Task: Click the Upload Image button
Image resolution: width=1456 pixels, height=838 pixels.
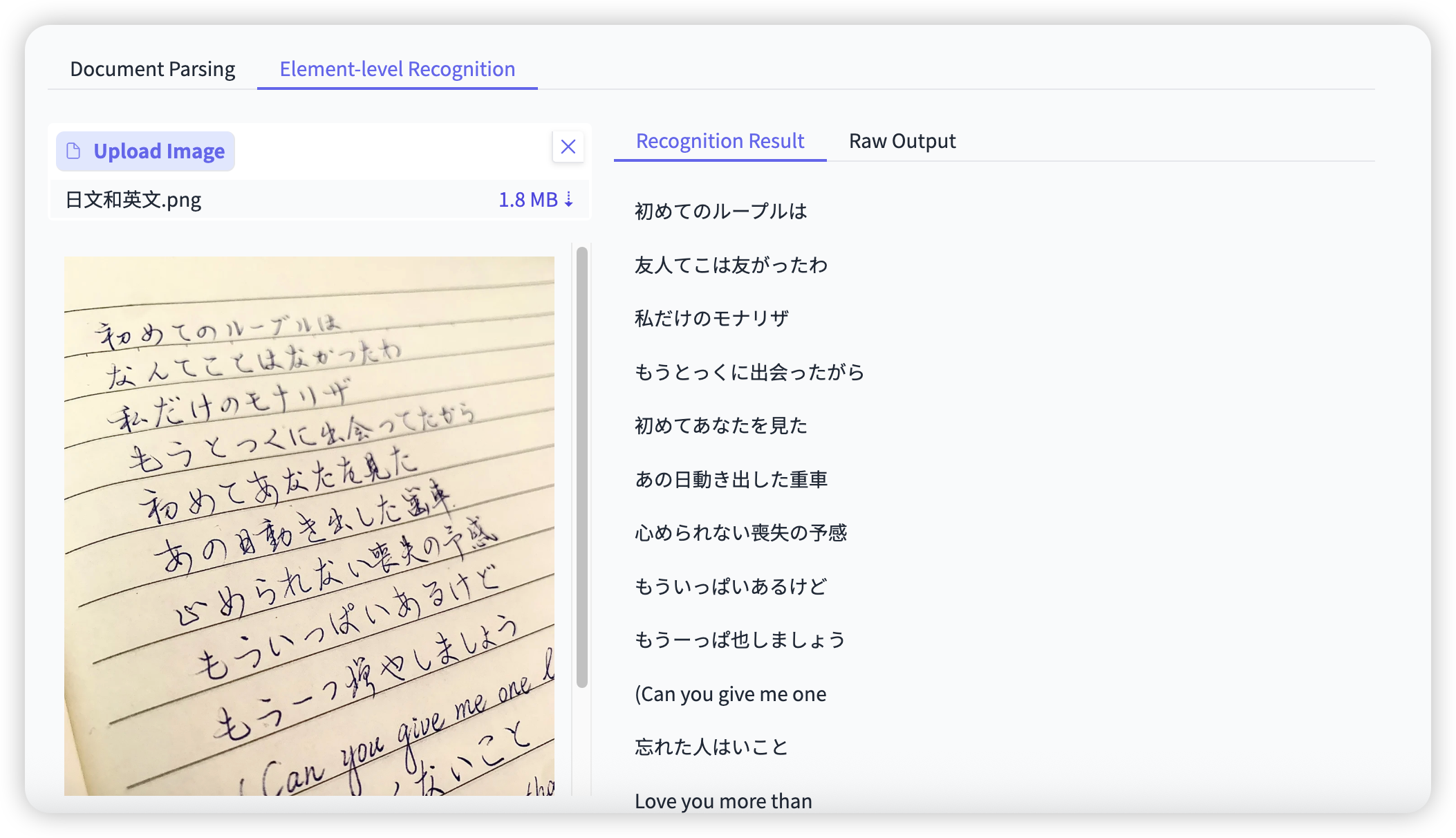Action: (158, 151)
